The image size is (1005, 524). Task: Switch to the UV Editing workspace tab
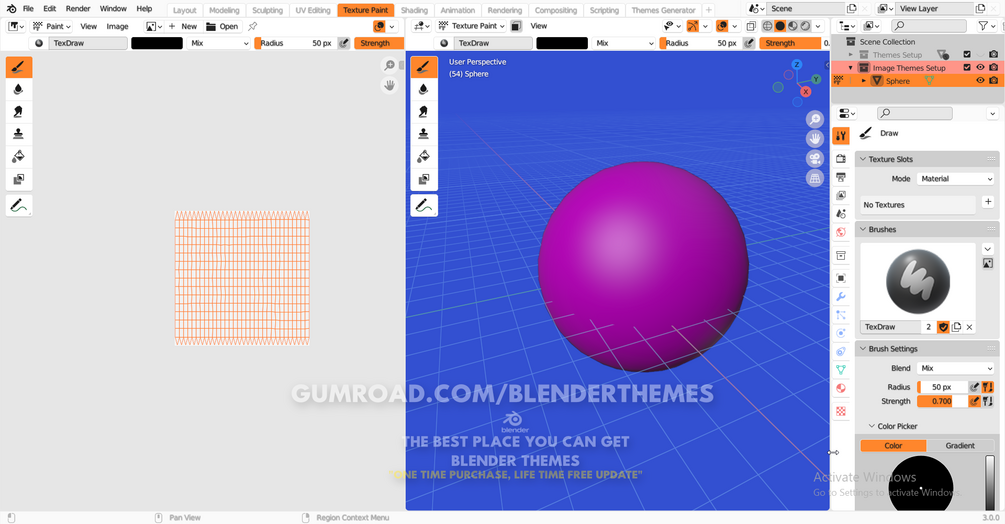coord(313,10)
